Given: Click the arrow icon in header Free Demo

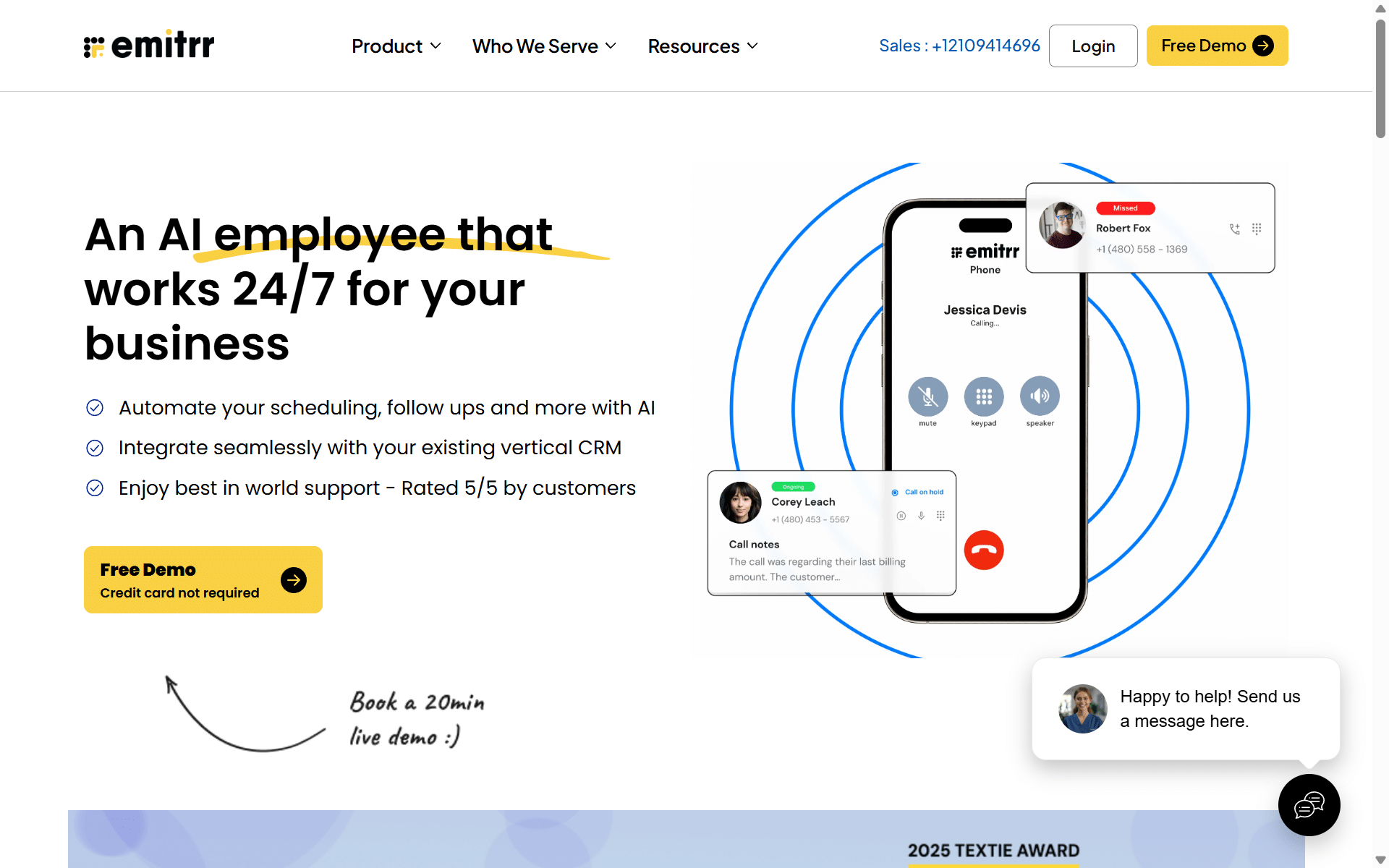Looking at the screenshot, I should 1263,46.
